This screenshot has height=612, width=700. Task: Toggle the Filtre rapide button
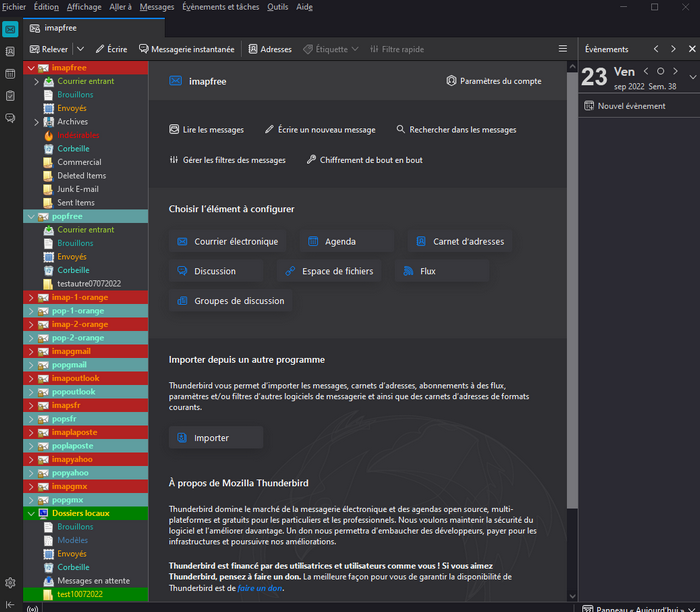coord(397,49)
